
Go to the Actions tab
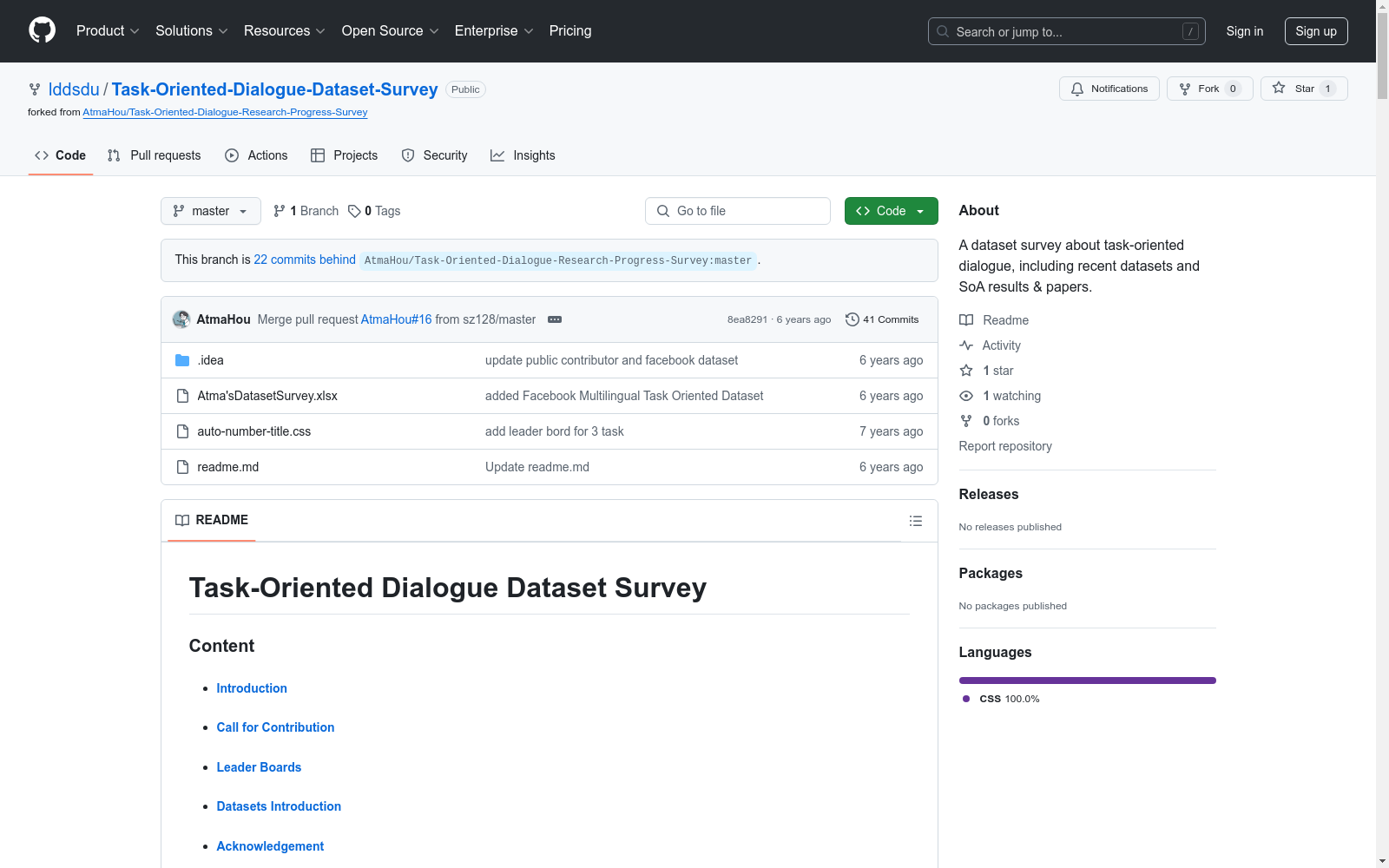[256, 155]
